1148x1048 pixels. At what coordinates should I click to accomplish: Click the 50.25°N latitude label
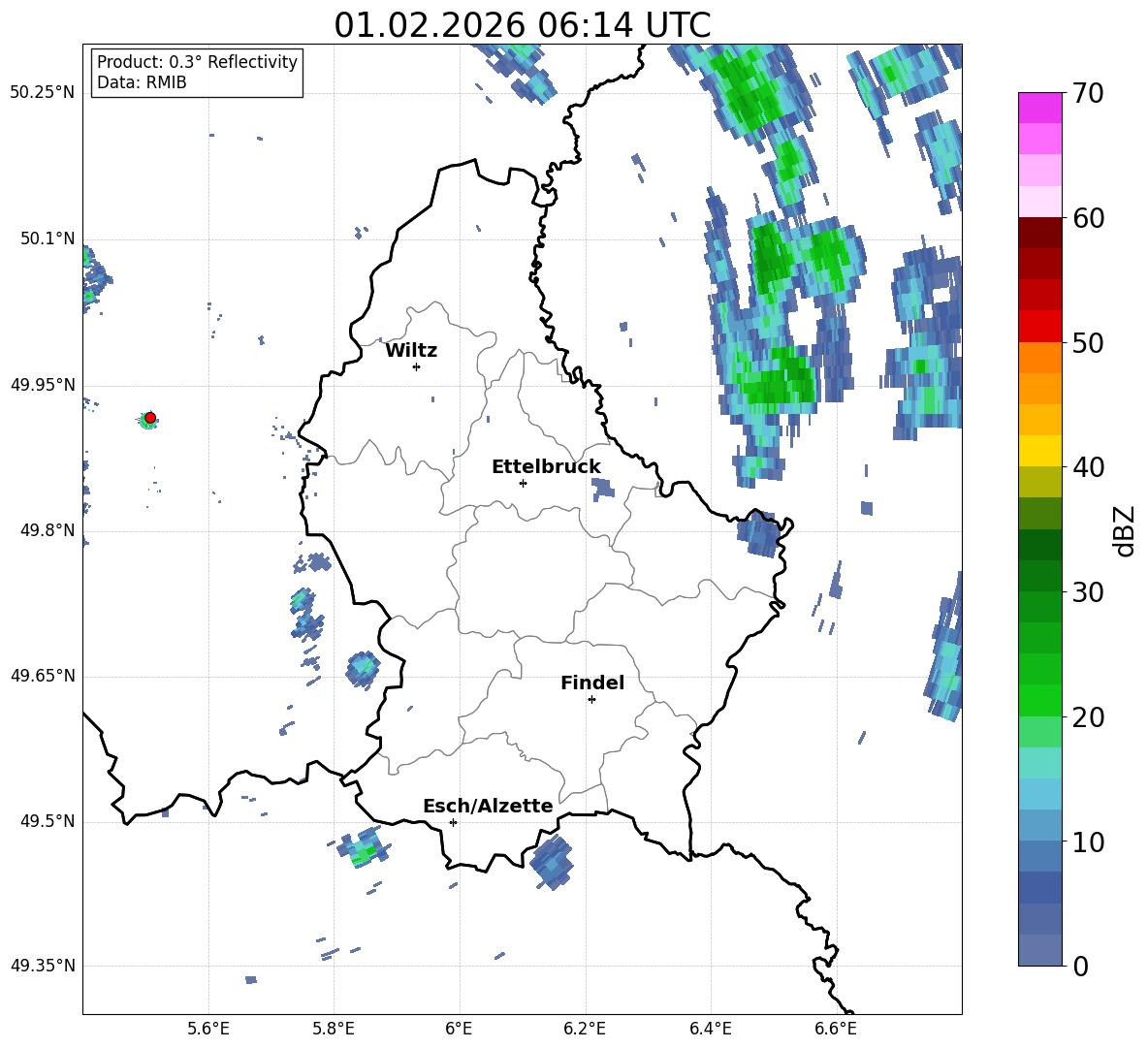pos(43,93)
